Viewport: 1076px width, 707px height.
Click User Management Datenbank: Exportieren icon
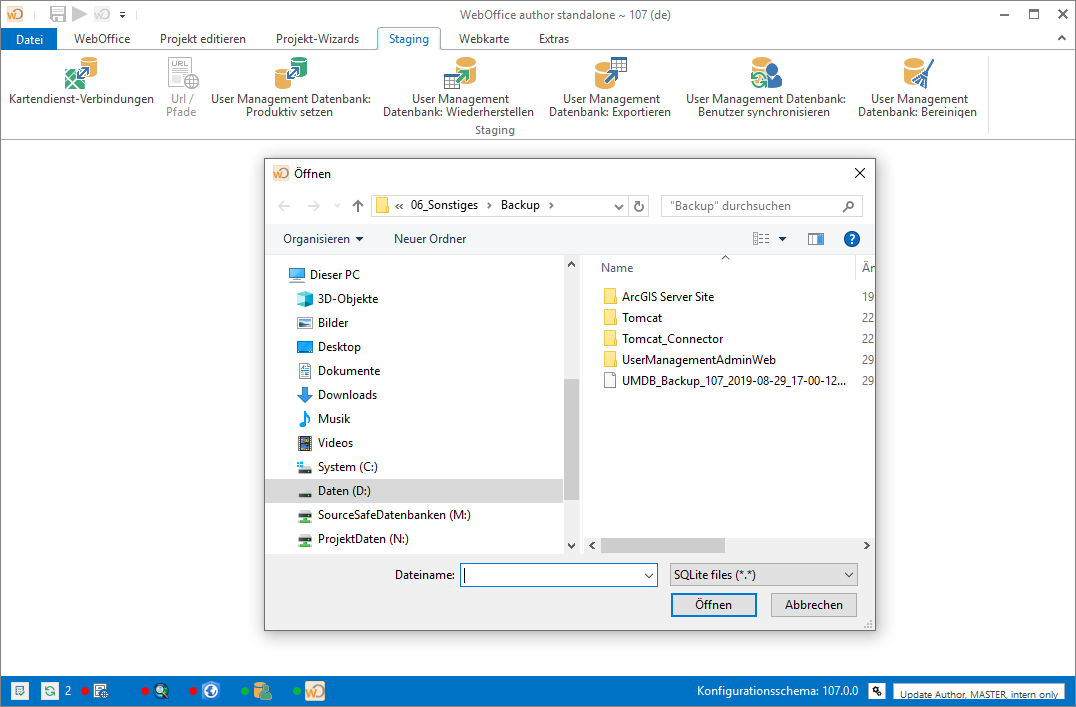[x=610, y=74]
